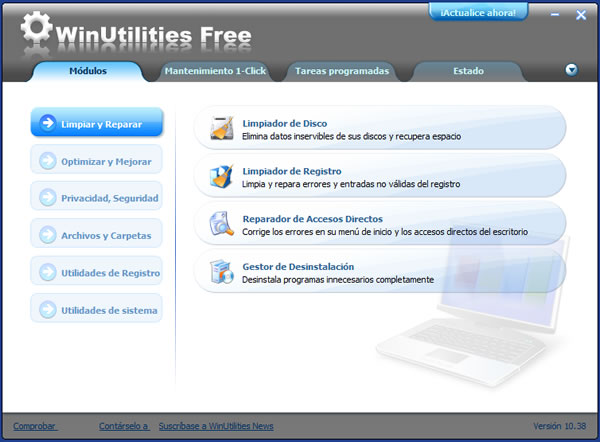Click arrow icon beside Archivos y Carpetas
Viewport: 600px width, 442px height.
pos(48,235)
